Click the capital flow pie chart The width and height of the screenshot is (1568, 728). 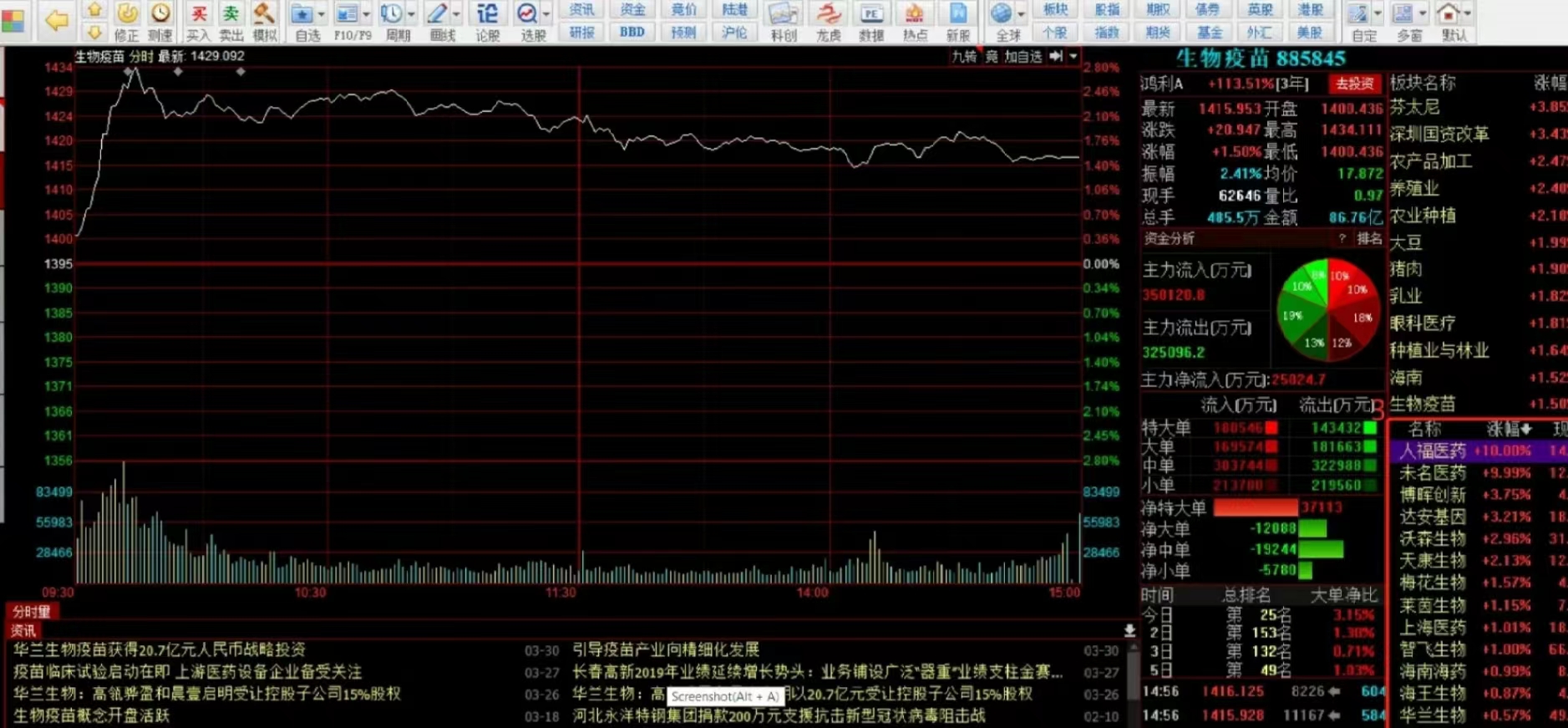coord(1328,310)
